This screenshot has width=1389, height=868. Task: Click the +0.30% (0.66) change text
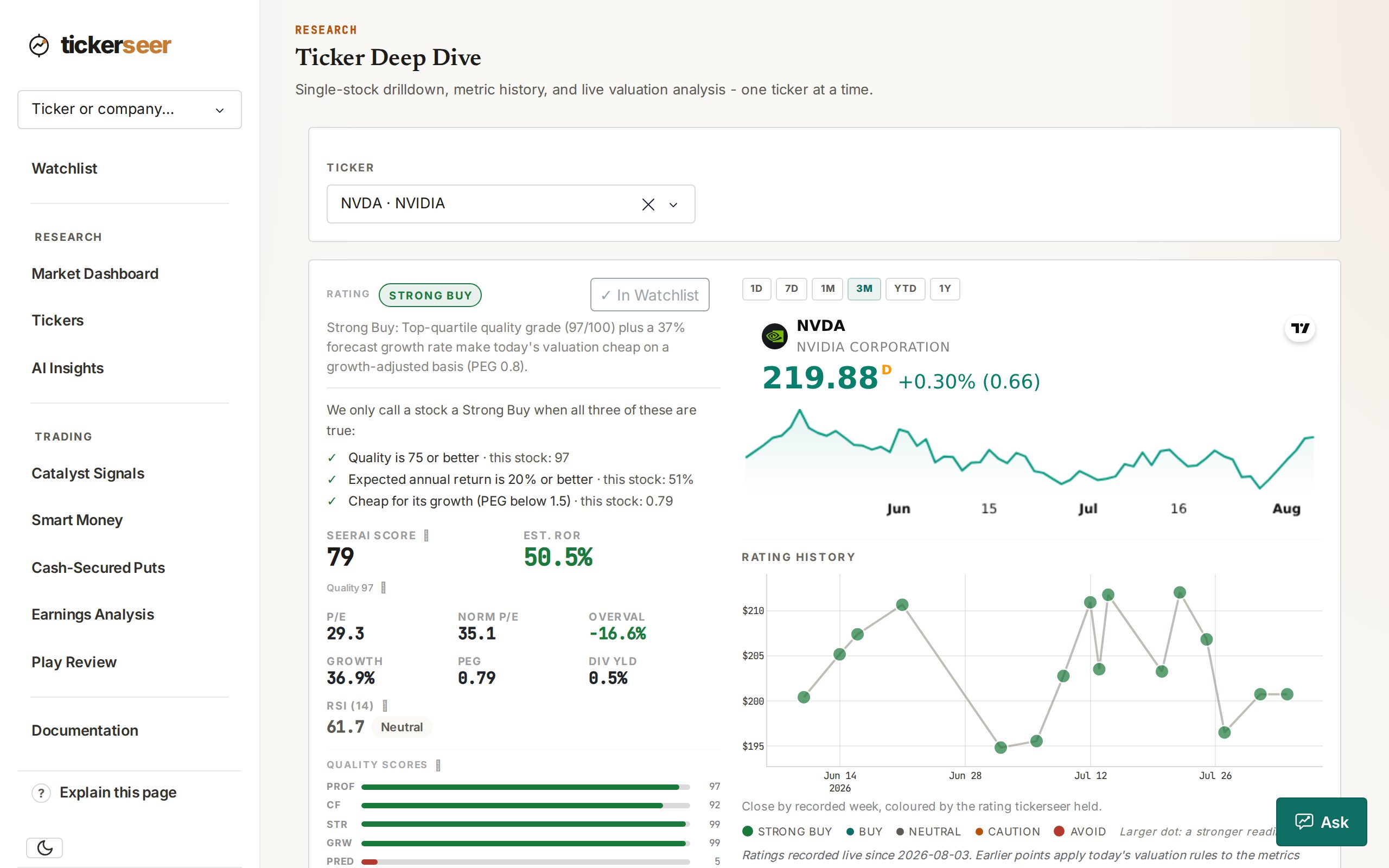[970, 382]
